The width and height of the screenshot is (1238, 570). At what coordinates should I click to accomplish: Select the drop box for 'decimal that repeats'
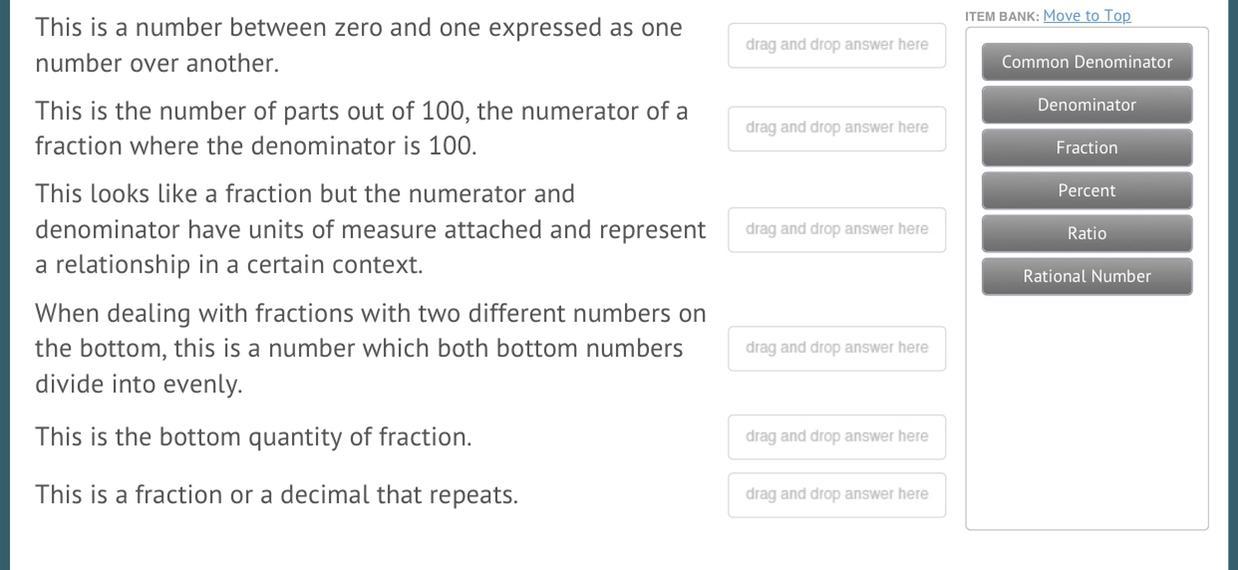coord(837,495)
